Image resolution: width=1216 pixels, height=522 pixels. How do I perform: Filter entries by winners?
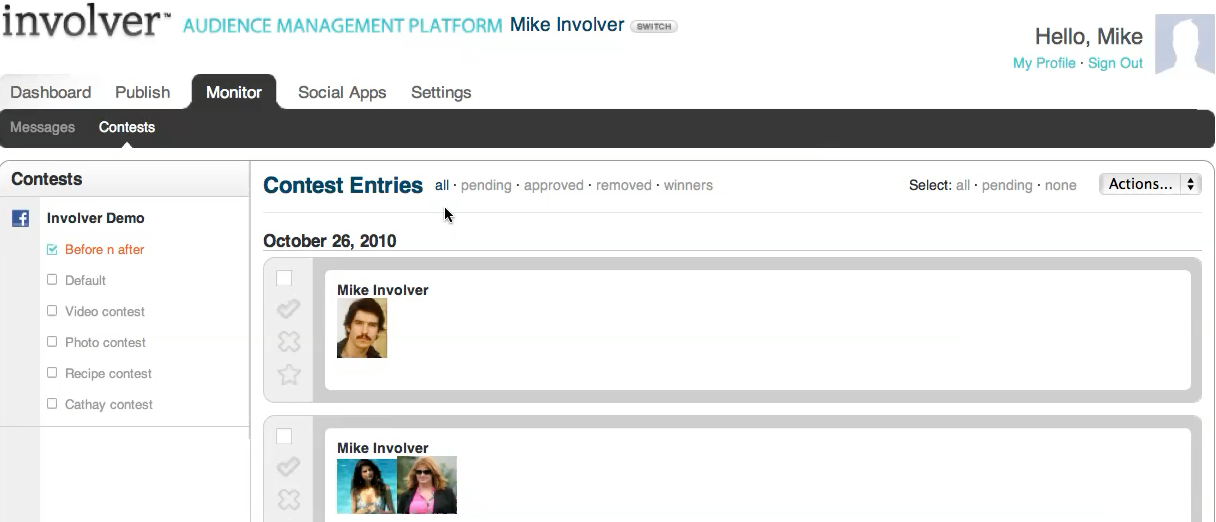click(x=688, y=185)
